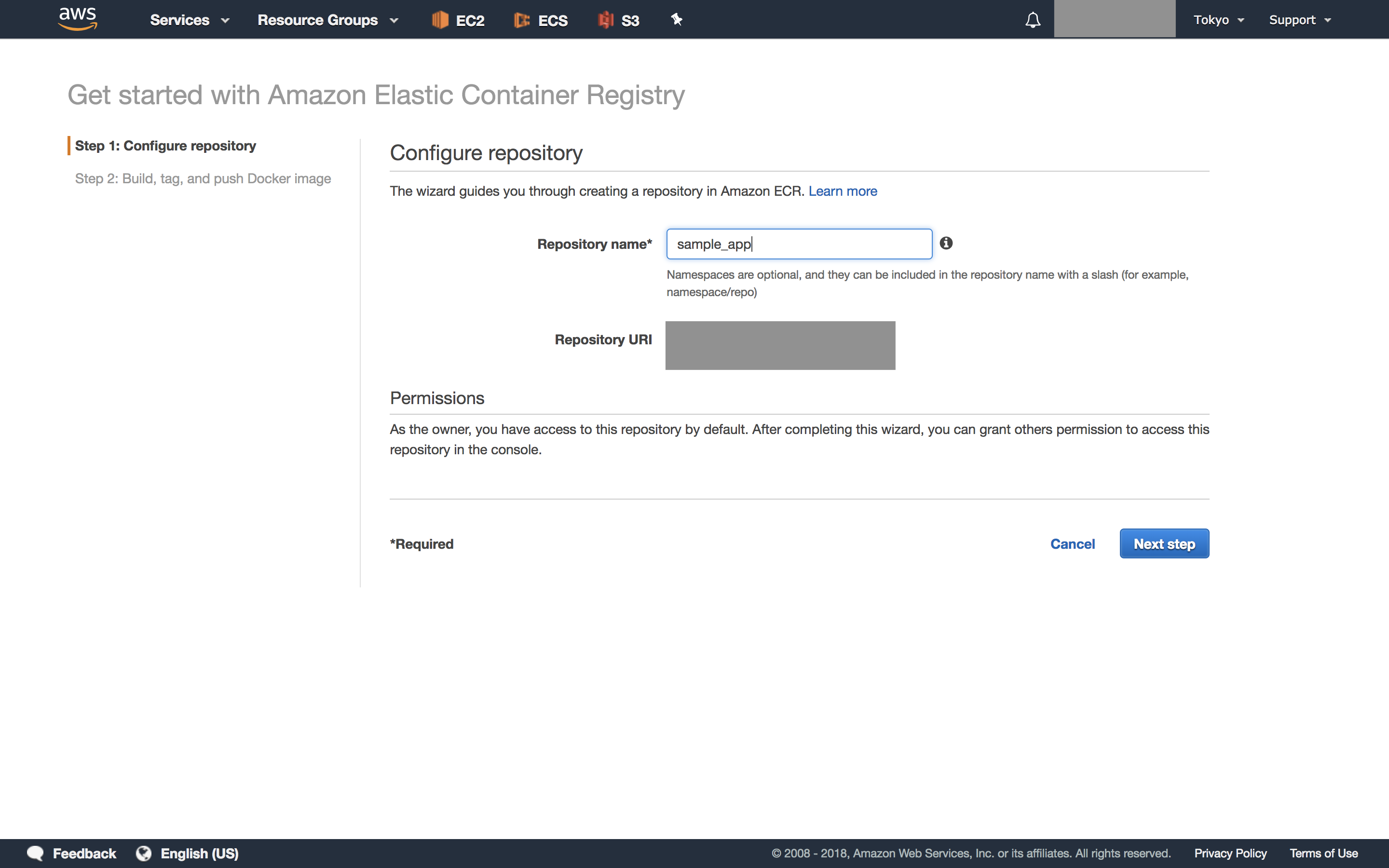Open the Learn more link
This screenshot has height=868, width=1389.
843,191
